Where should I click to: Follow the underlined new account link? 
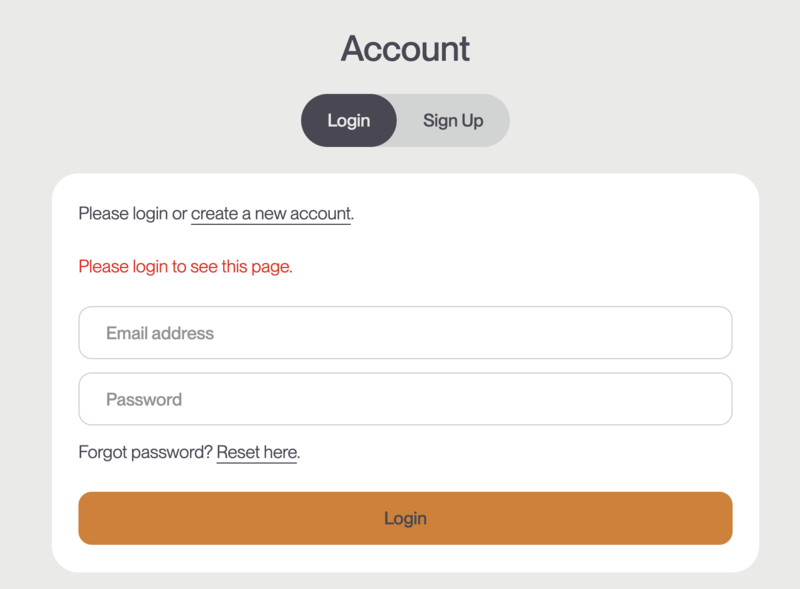(270, 213)
